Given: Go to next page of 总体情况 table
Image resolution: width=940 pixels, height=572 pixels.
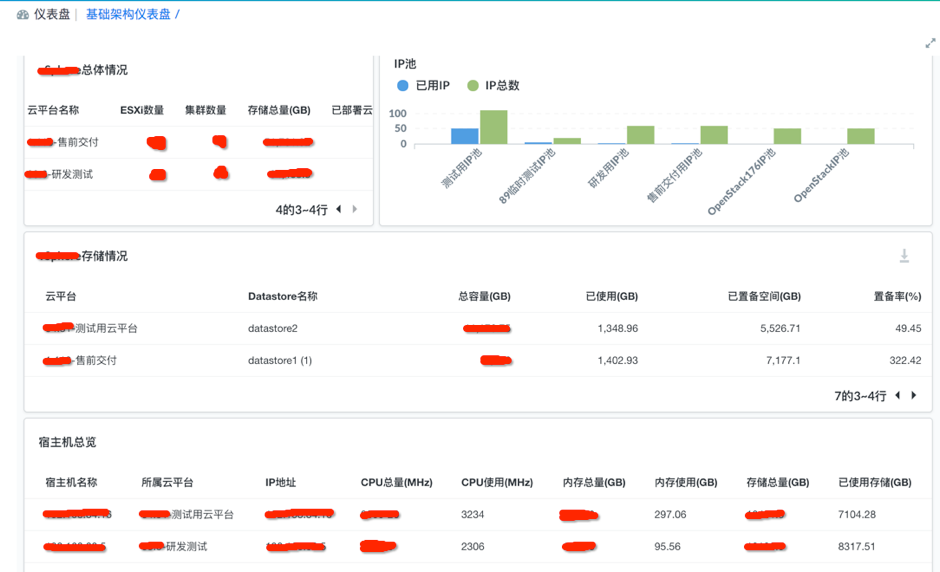Looking at the screenshot, I should click(355, 209).
